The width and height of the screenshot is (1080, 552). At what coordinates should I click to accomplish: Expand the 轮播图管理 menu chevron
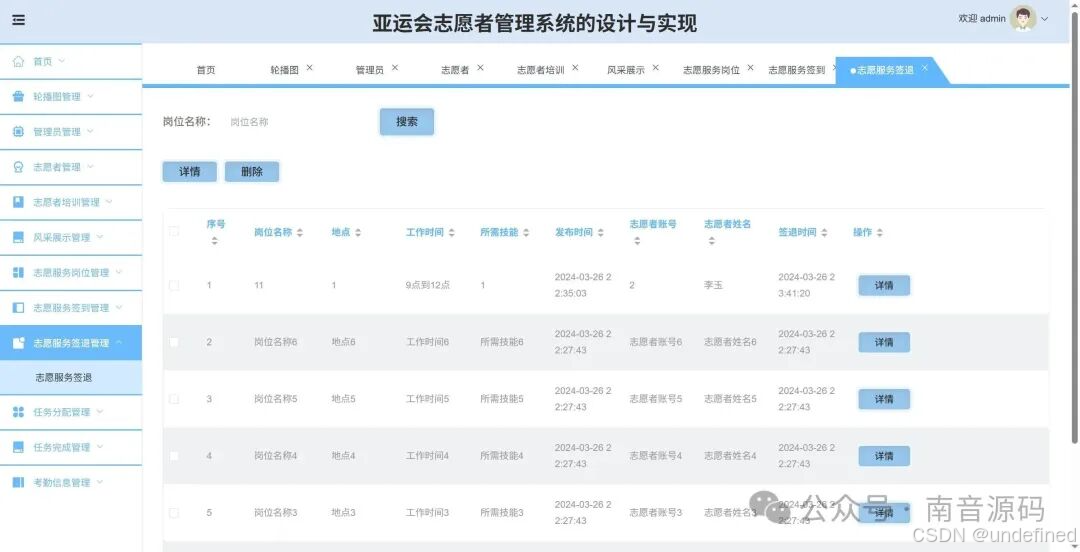click(90, 96)
